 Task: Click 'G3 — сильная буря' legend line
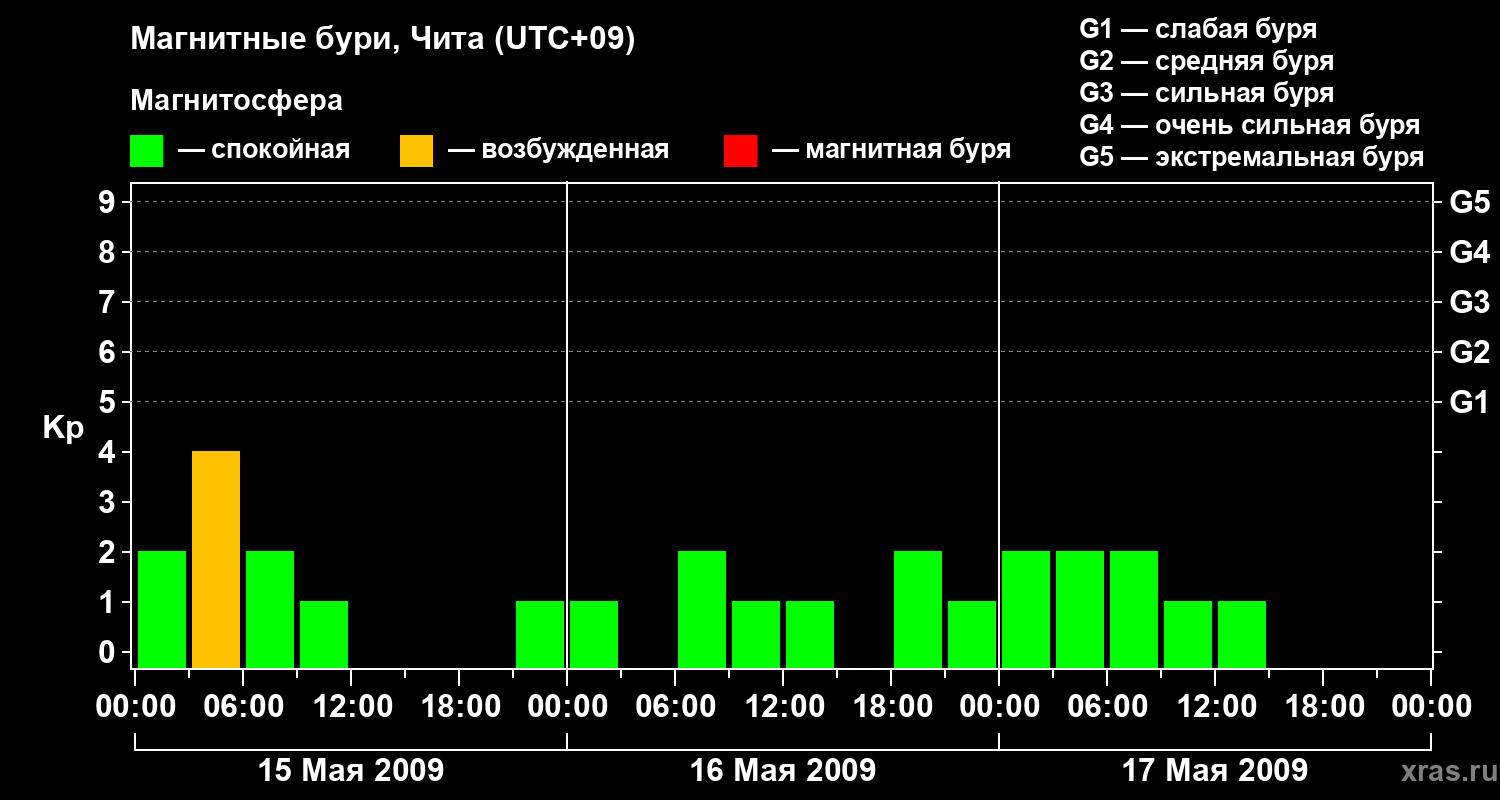click(x=1206, y=93)
